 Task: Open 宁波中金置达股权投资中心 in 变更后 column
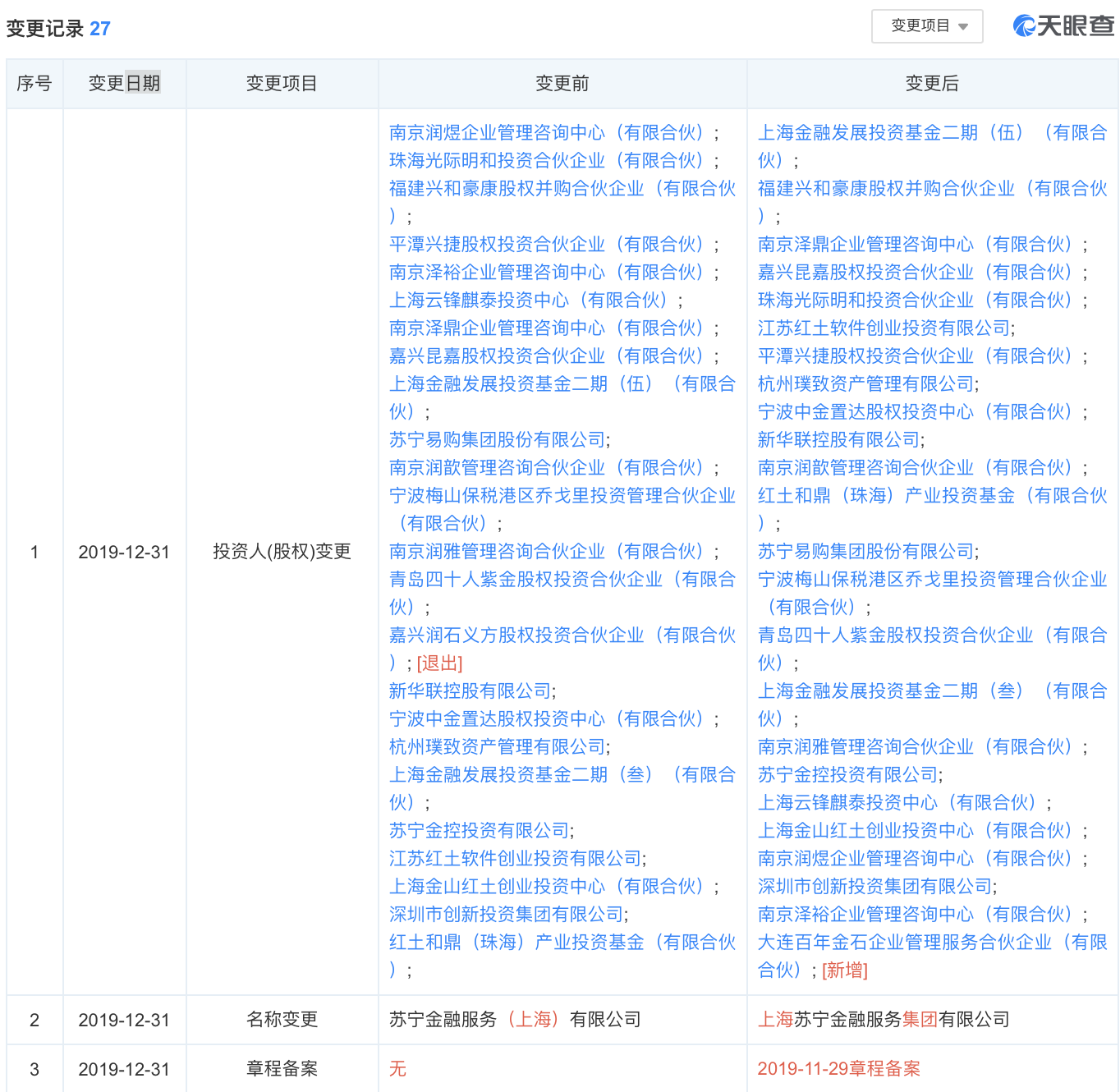pyautogui.click(x=920, y=412)
